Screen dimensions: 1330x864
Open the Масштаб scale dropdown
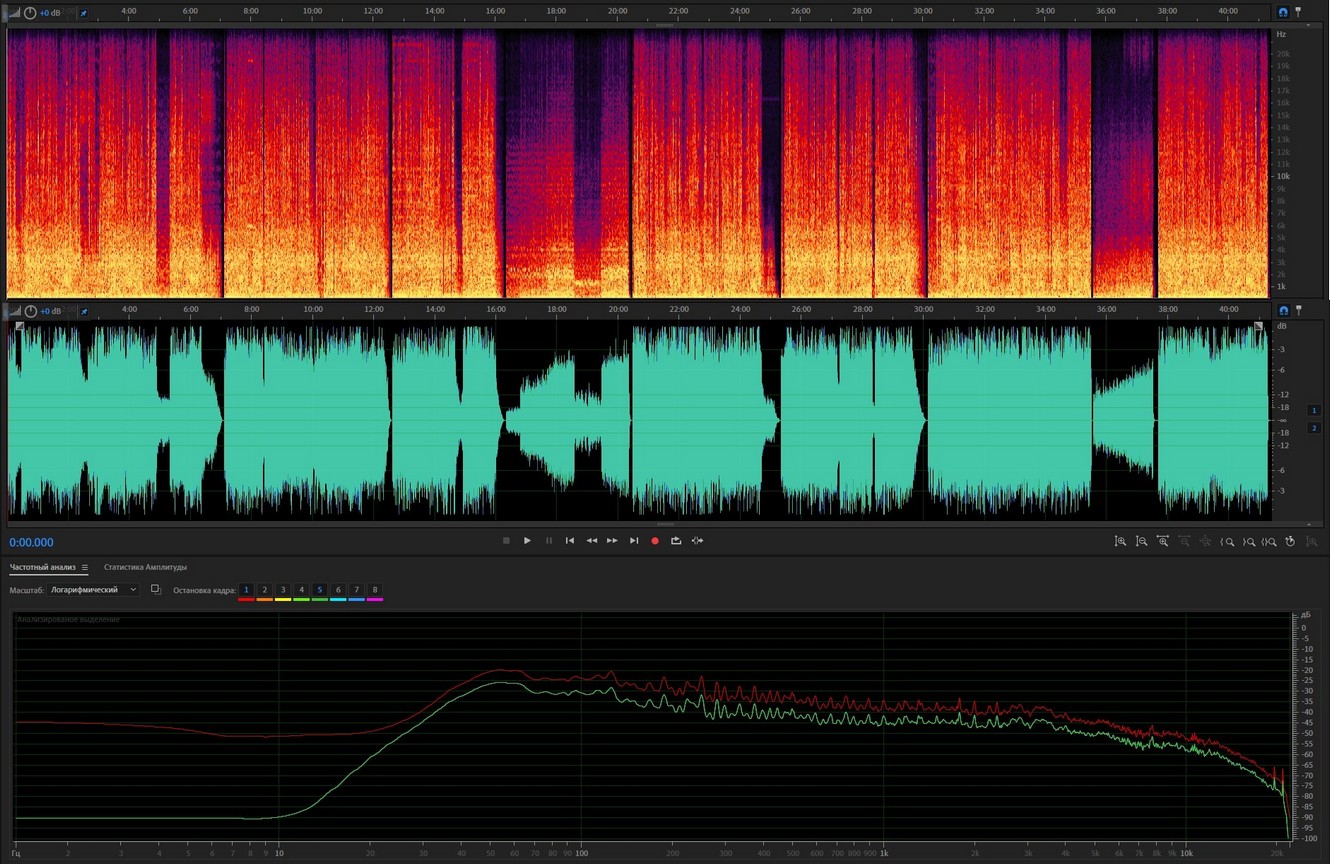coord(94,590)
